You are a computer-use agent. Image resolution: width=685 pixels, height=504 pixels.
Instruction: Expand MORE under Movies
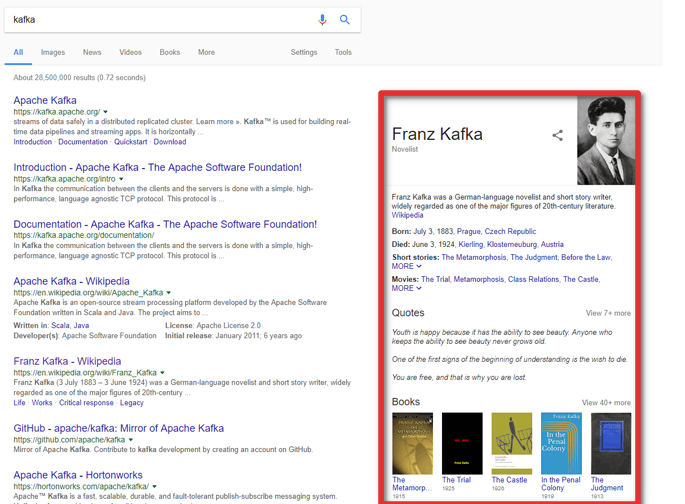click(x=406, y=288)
